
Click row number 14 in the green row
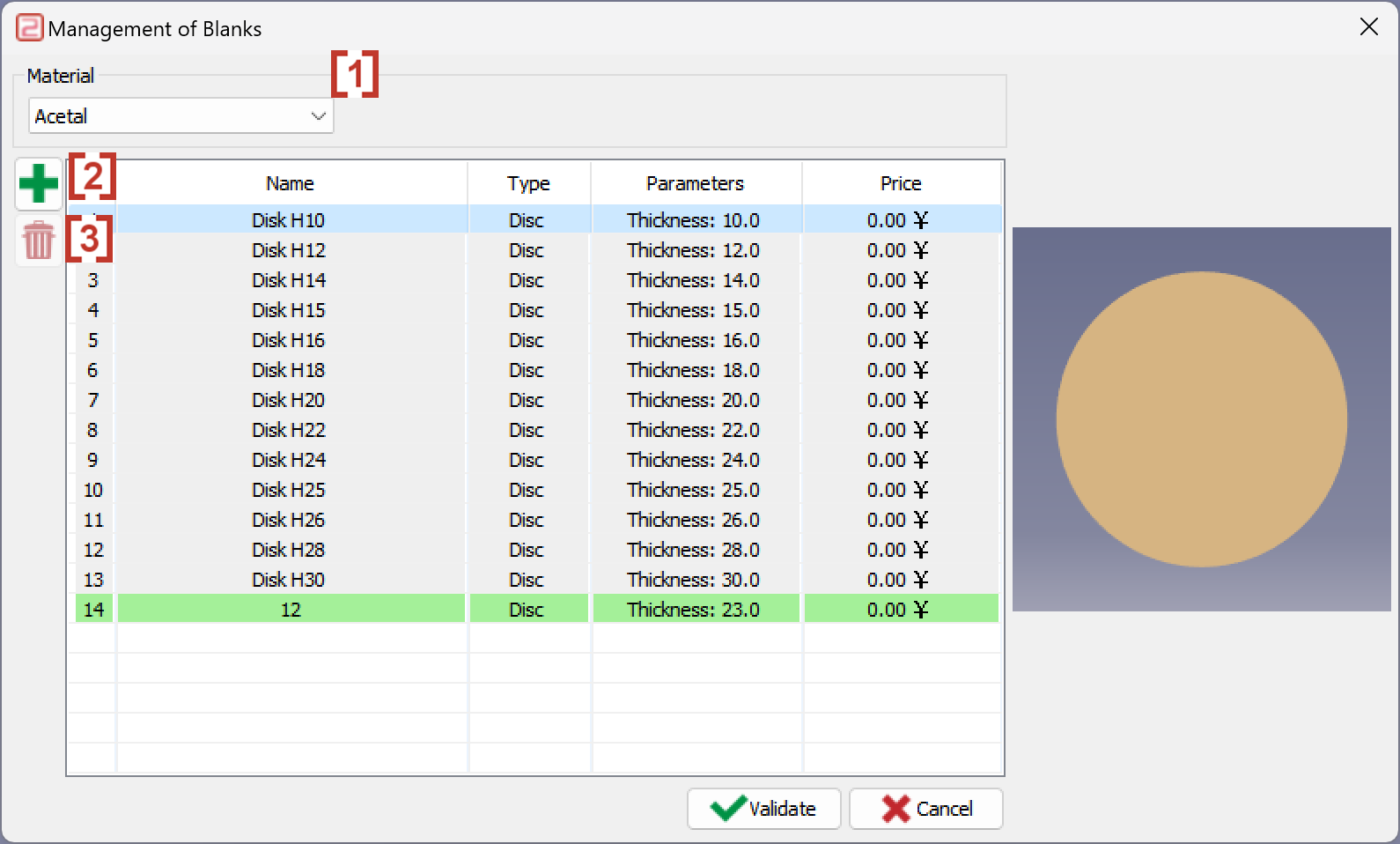click(x=93, y=610)
